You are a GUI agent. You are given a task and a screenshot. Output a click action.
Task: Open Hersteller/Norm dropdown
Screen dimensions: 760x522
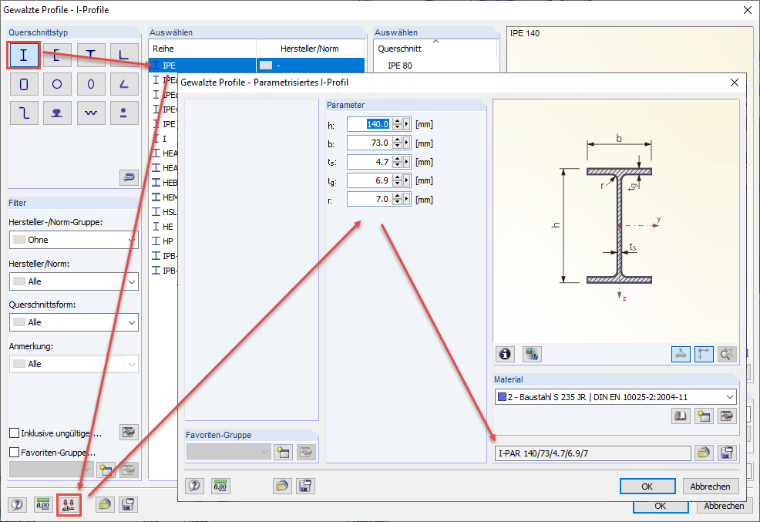74,282
